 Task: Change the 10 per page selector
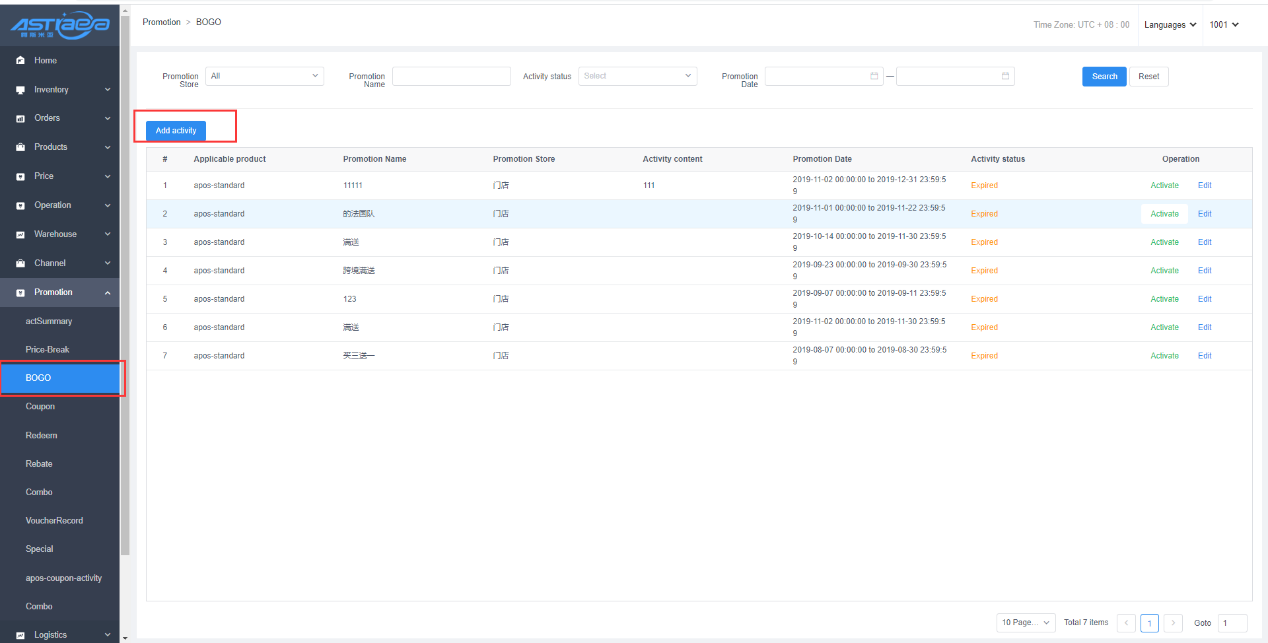[1025, 623]
